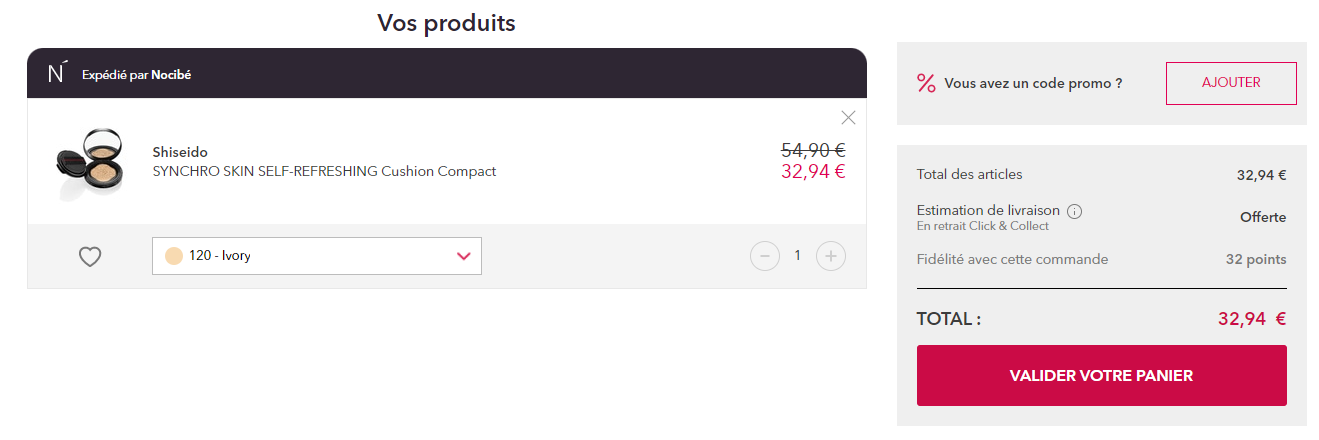Click the Nocibé N logo icon

coord(58,73)
